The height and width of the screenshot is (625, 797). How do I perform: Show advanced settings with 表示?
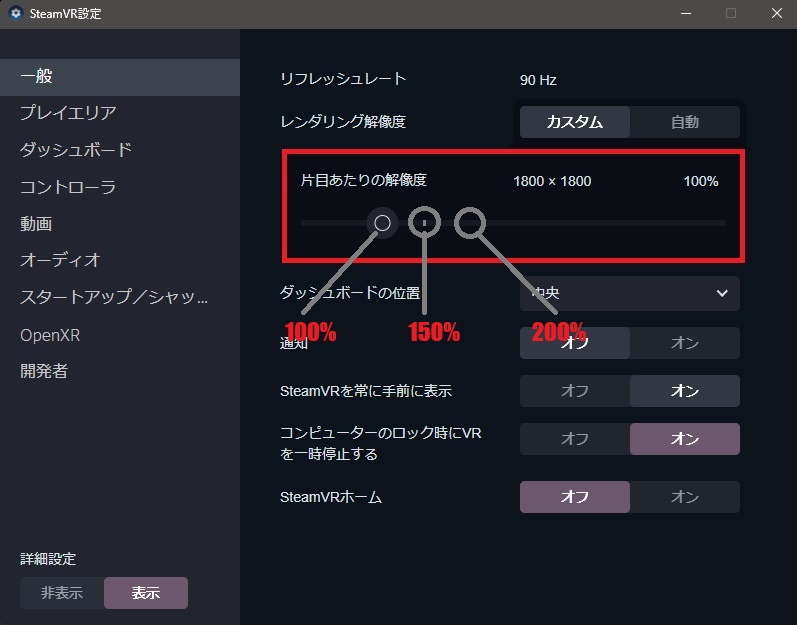coord(146,593)
